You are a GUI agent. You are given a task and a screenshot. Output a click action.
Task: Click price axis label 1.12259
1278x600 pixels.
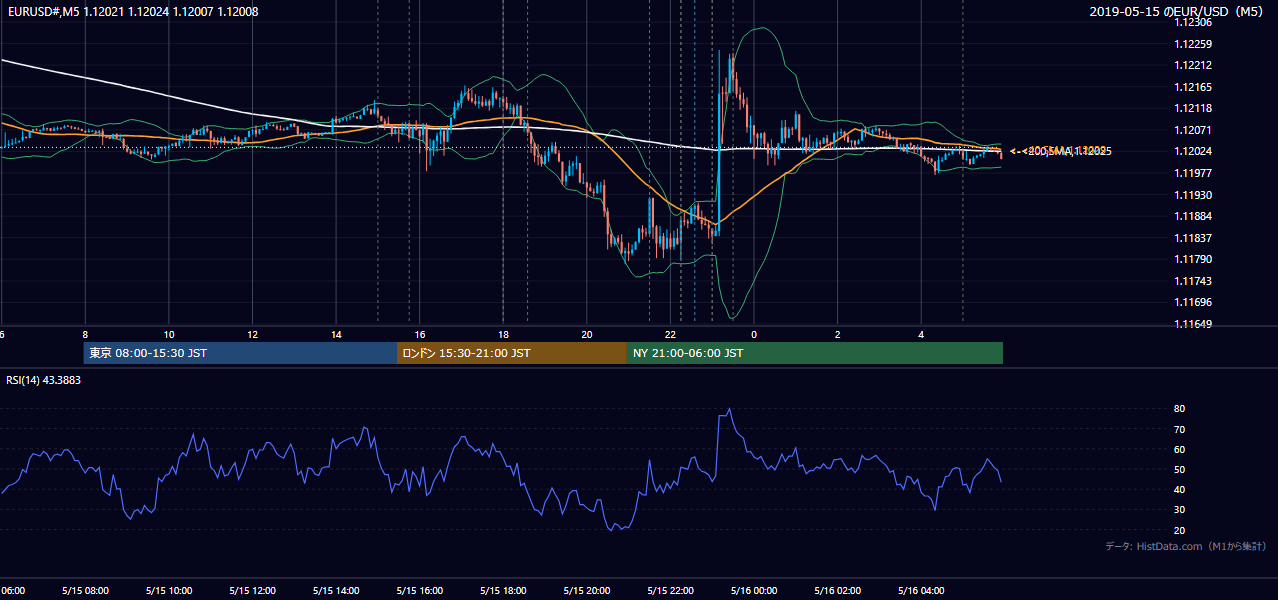[x=1192, y=44]
